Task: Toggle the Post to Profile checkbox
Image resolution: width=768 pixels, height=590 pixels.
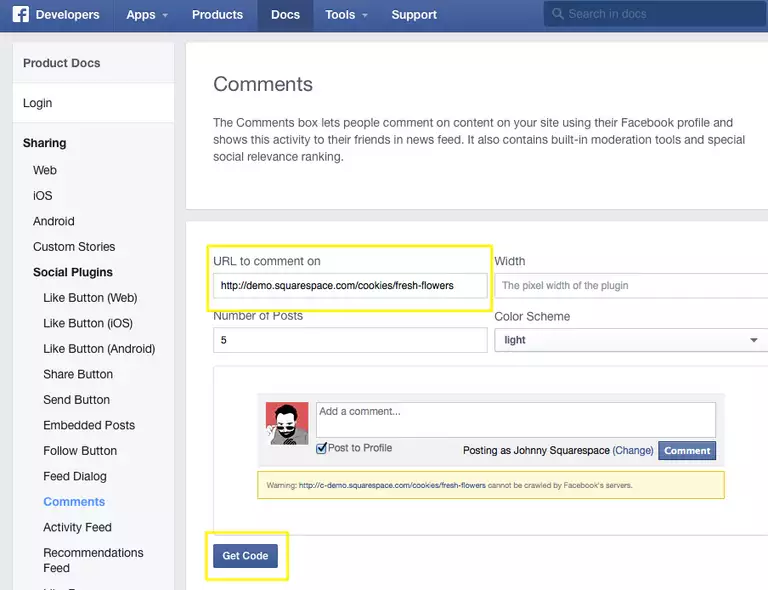Action: pos(321,448)
